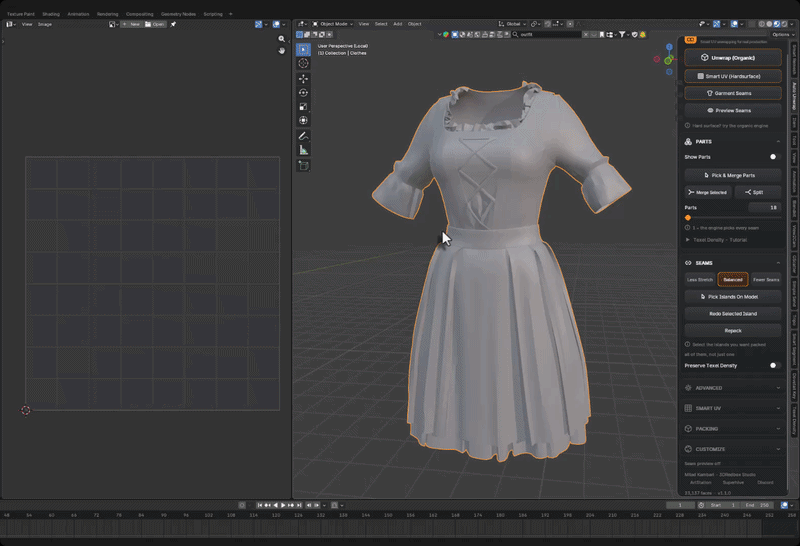Toggle Preserve Texel Density switch
The height and width of the screenshot is (546, 800).
pyautogui.click(x=774, y=365)
